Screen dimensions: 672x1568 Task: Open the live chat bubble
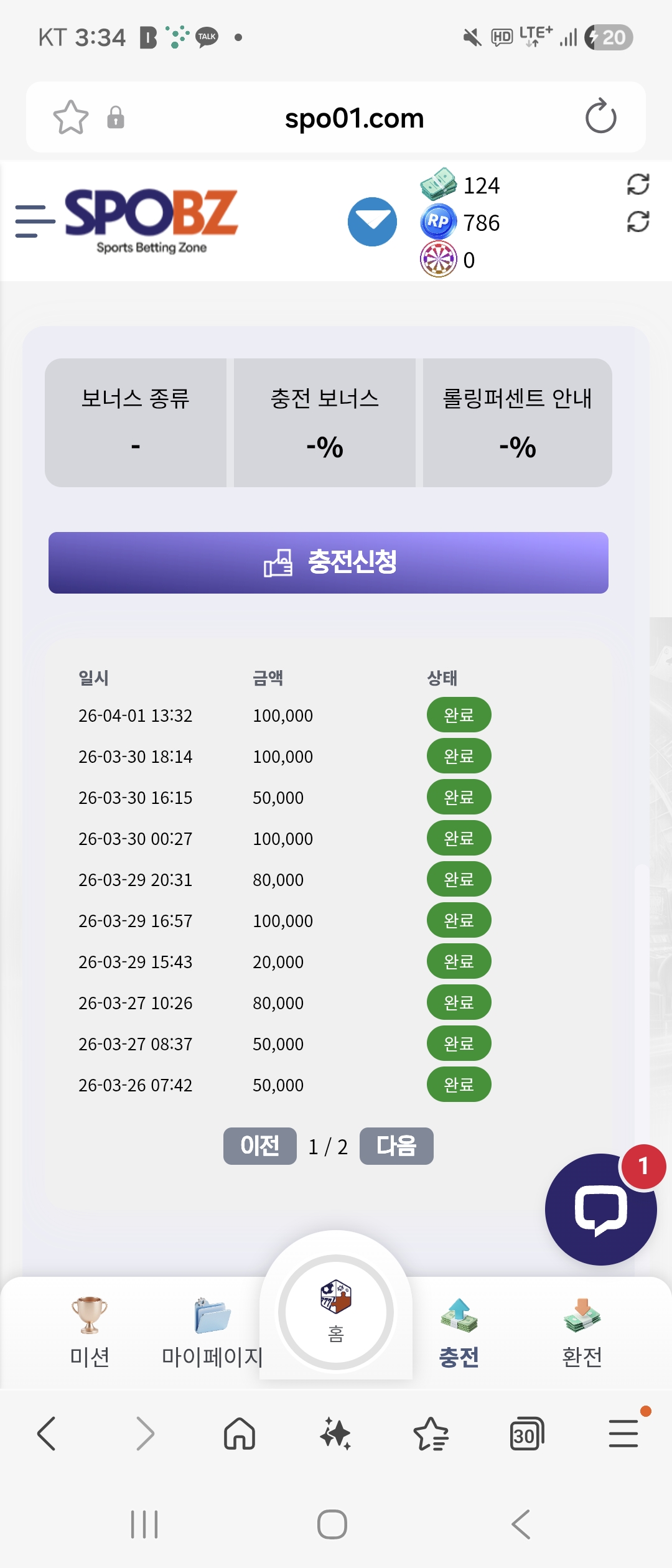pyautogui.click(x=600, y=1209)
